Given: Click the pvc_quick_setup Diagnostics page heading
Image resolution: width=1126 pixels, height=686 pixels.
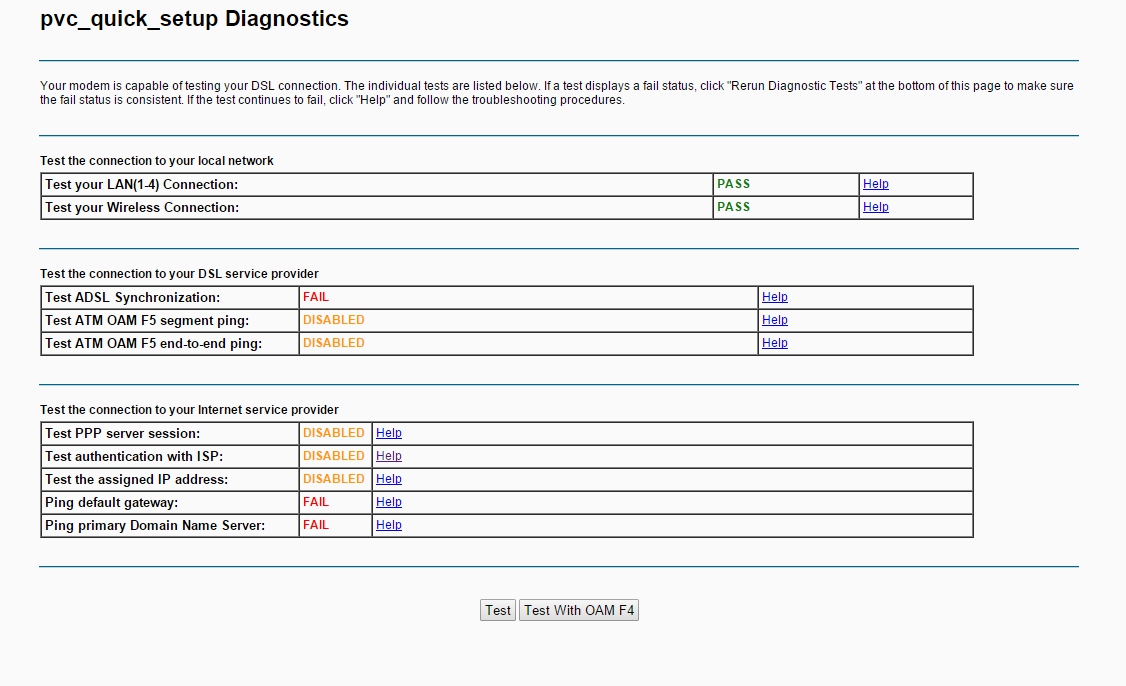Looking at the screenshot, I should coord(194,19).
